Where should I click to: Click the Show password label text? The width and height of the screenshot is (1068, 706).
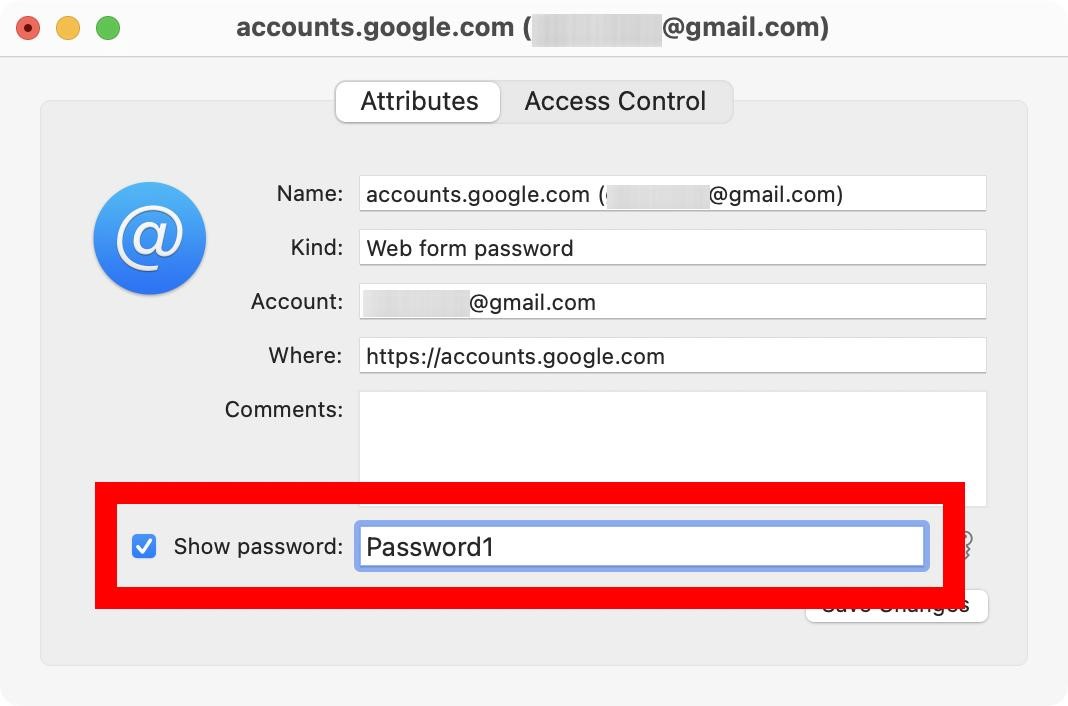point(256,546)
